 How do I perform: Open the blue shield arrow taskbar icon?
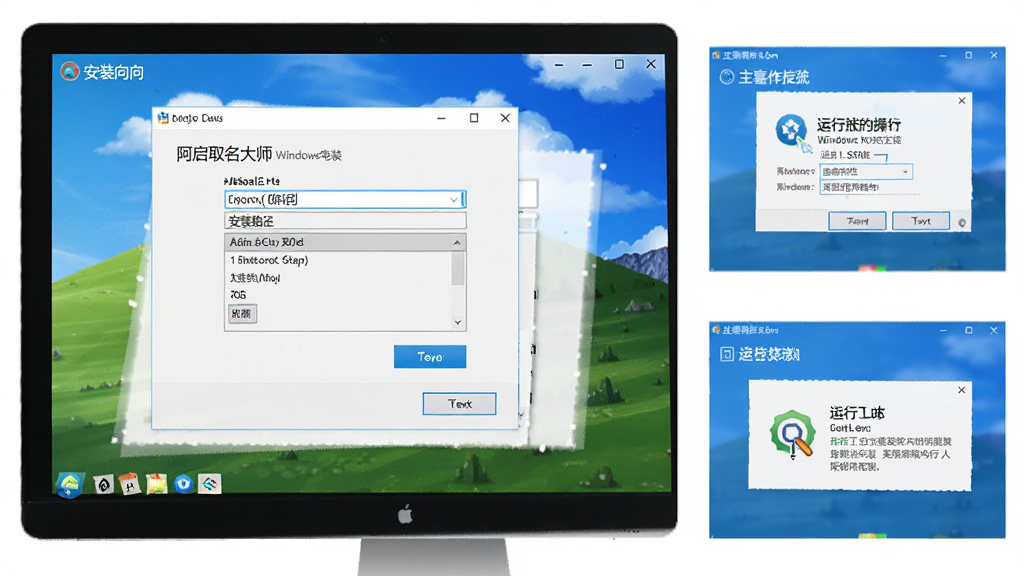pos(69,484)
